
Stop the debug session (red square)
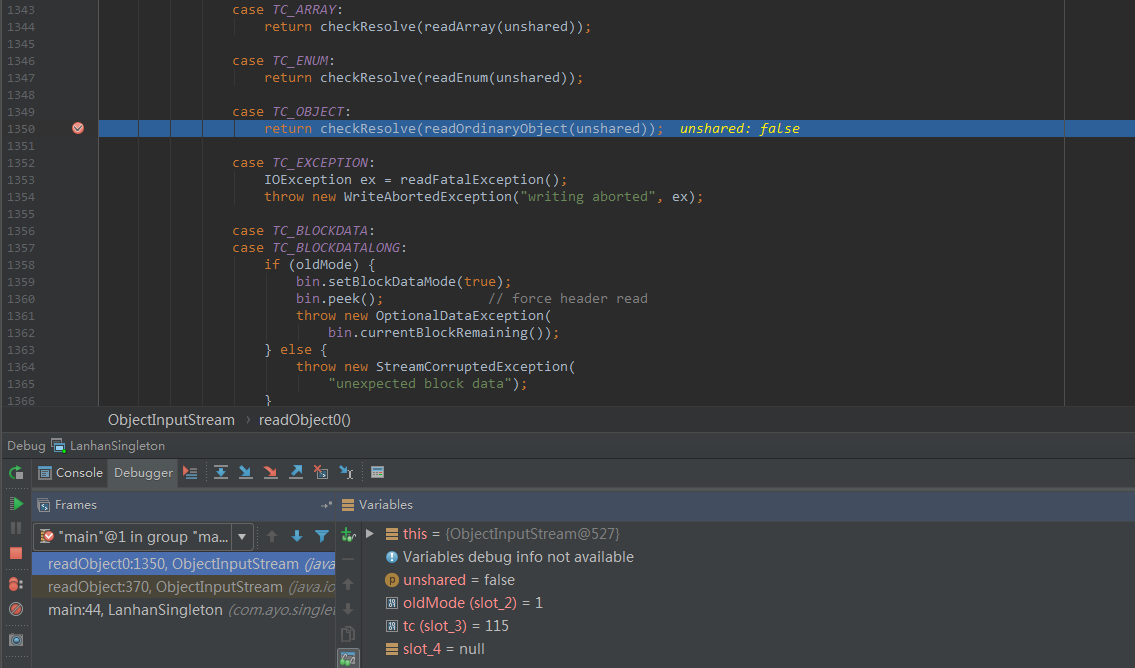16,553
